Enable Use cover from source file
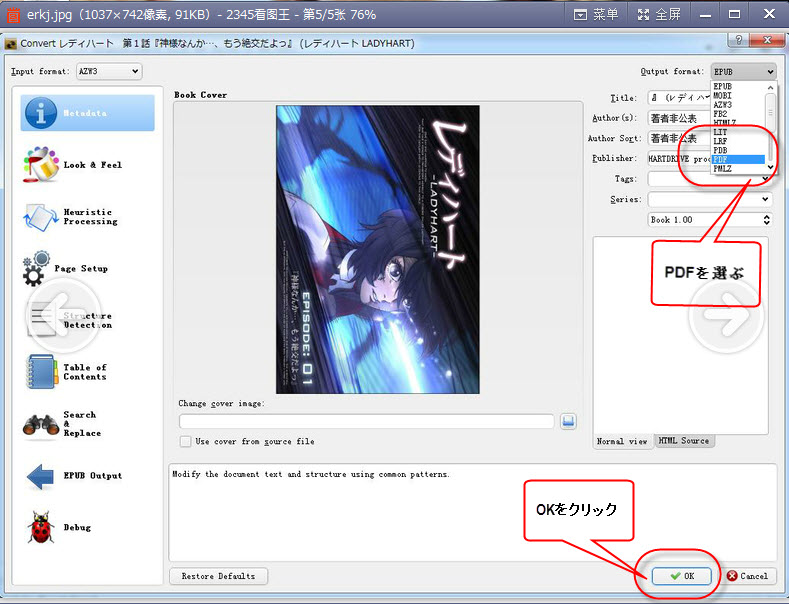The image size is (789, 604). [x=186, y=441]
